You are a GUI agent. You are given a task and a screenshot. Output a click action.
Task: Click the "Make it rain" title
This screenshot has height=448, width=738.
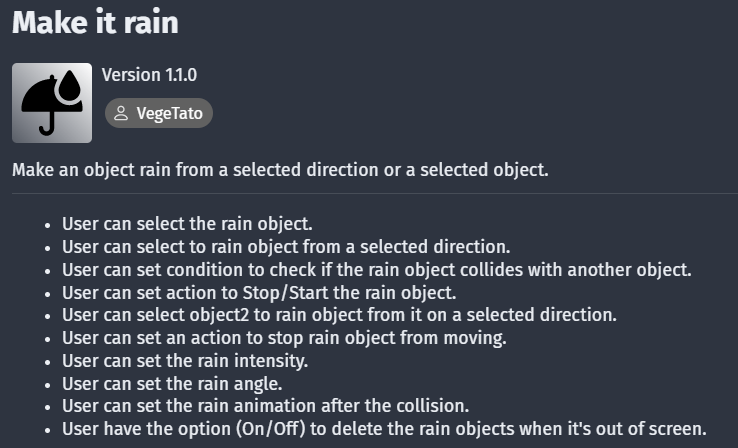point(96,22)
